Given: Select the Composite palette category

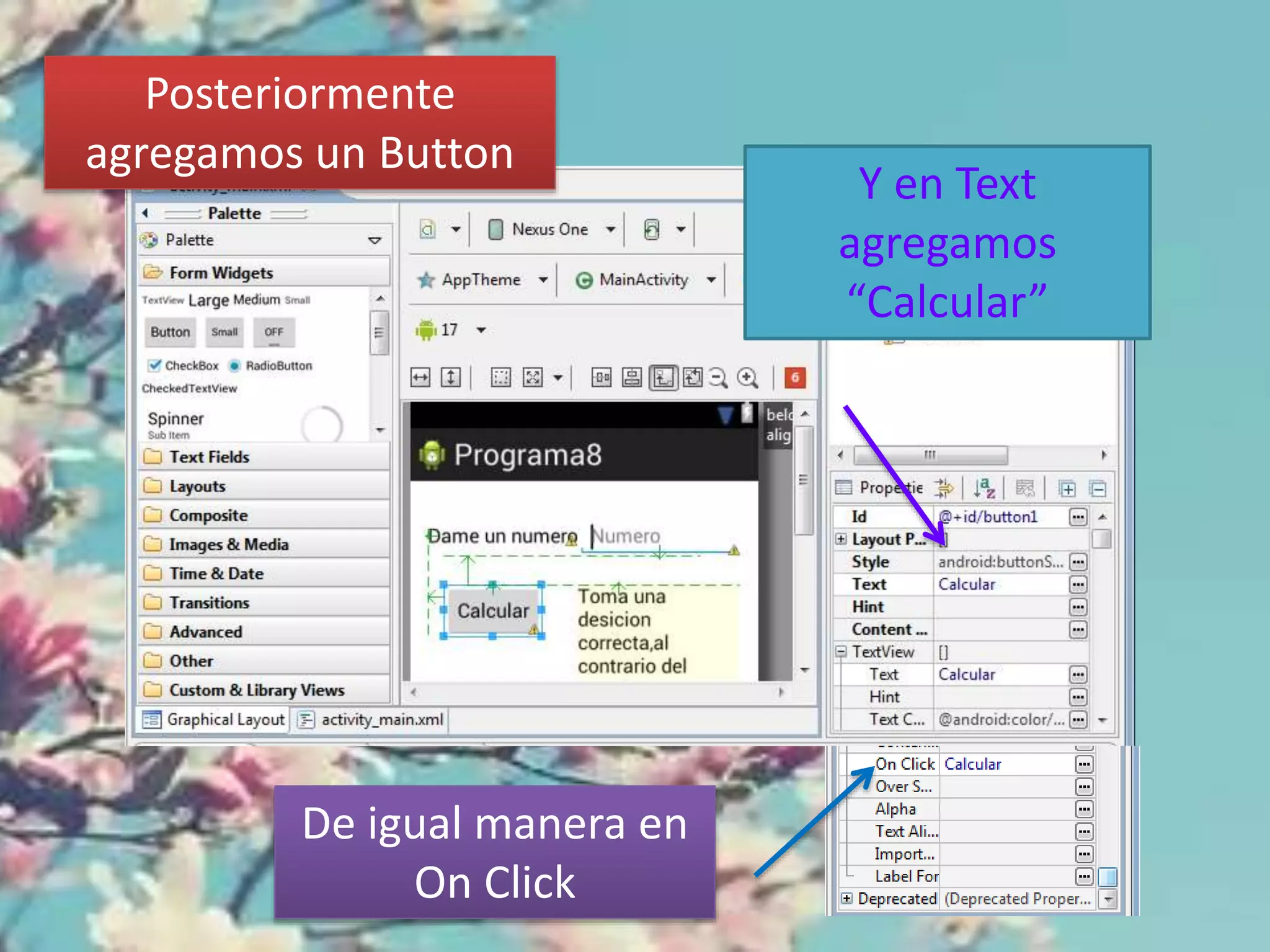Looking at the screenshot, I should pos(265,515).
